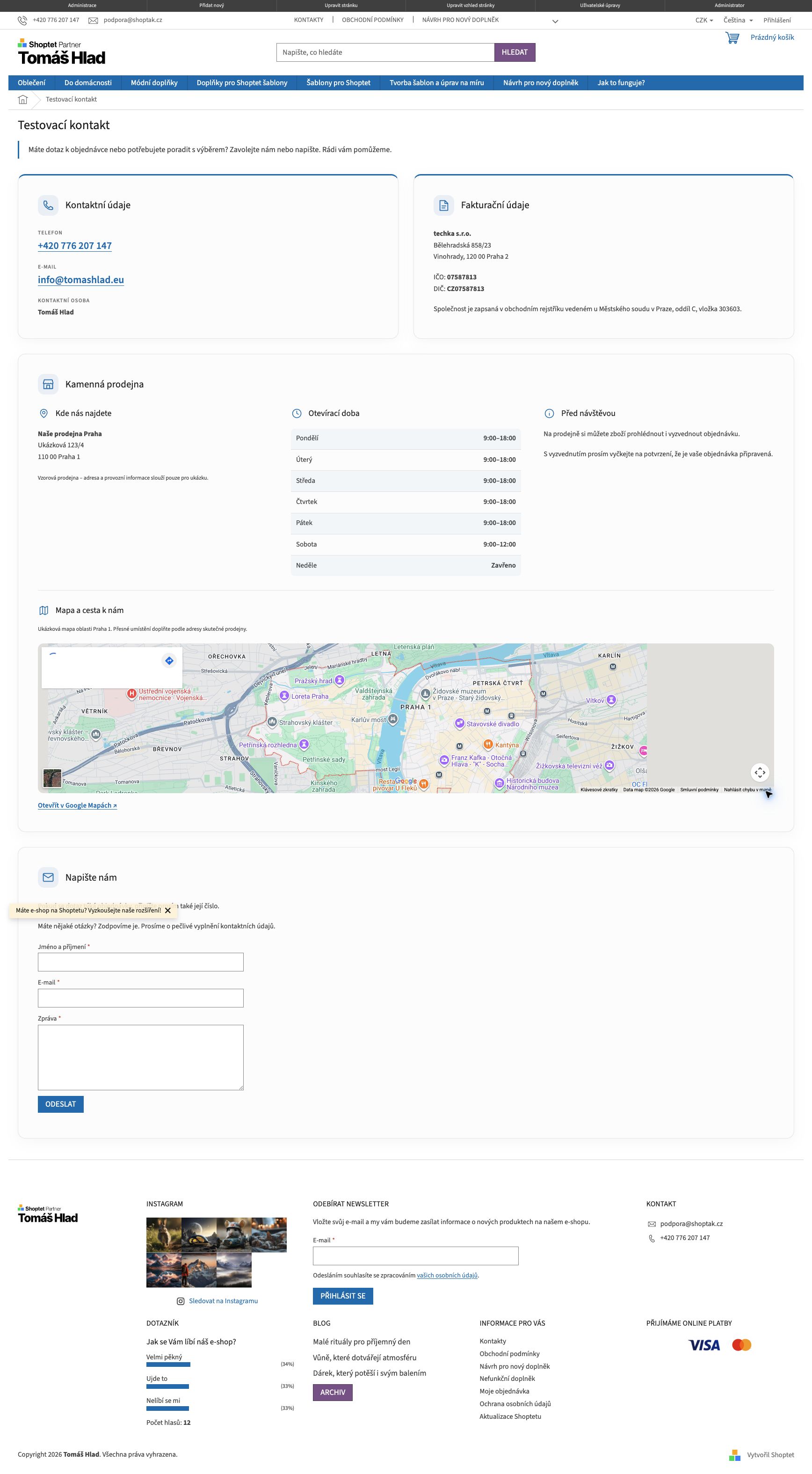Viewport: 812px width, 1474px height.
Task: Switch map to satellite view thumbnail
Action: coord(52,778)
